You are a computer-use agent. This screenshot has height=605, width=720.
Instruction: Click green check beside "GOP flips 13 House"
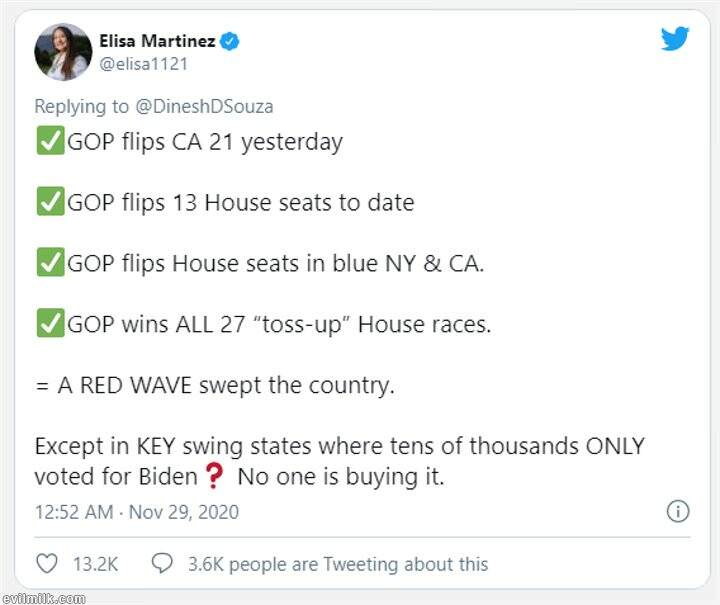pos(49,203)
